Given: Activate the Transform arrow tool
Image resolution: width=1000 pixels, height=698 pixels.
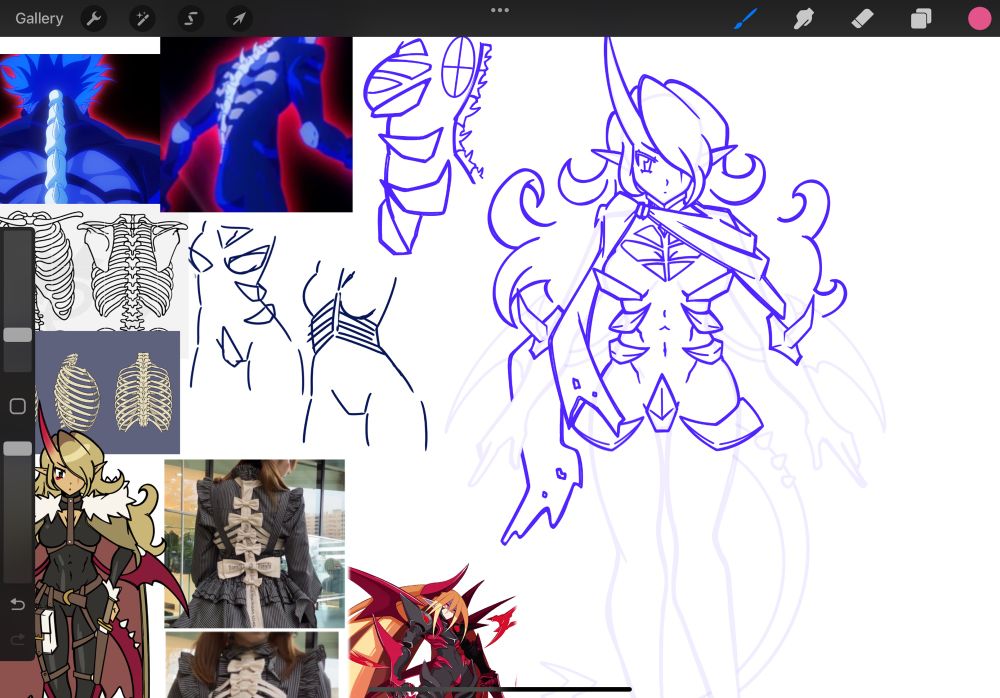Looking at the screenshot, I should tap(239, 19).
